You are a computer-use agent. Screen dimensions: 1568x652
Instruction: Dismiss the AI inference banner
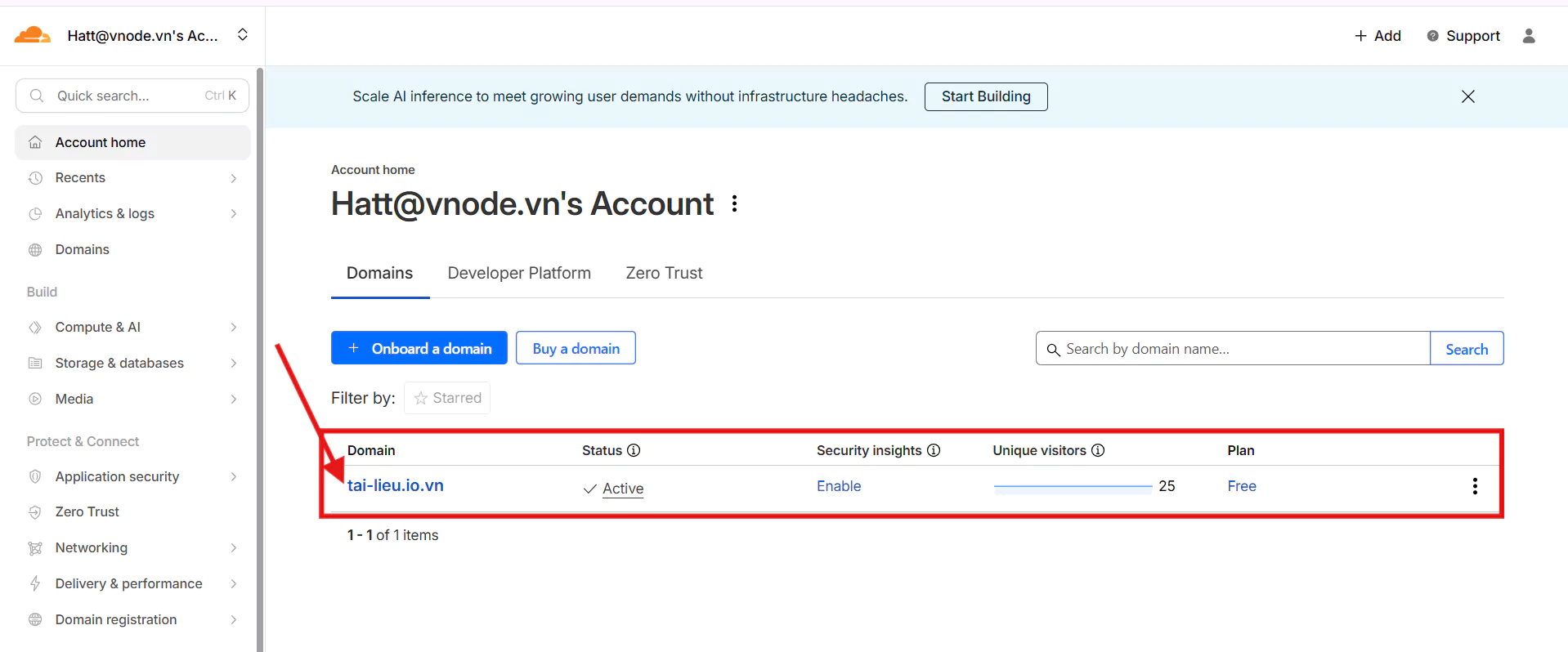tap(1467, 96)
